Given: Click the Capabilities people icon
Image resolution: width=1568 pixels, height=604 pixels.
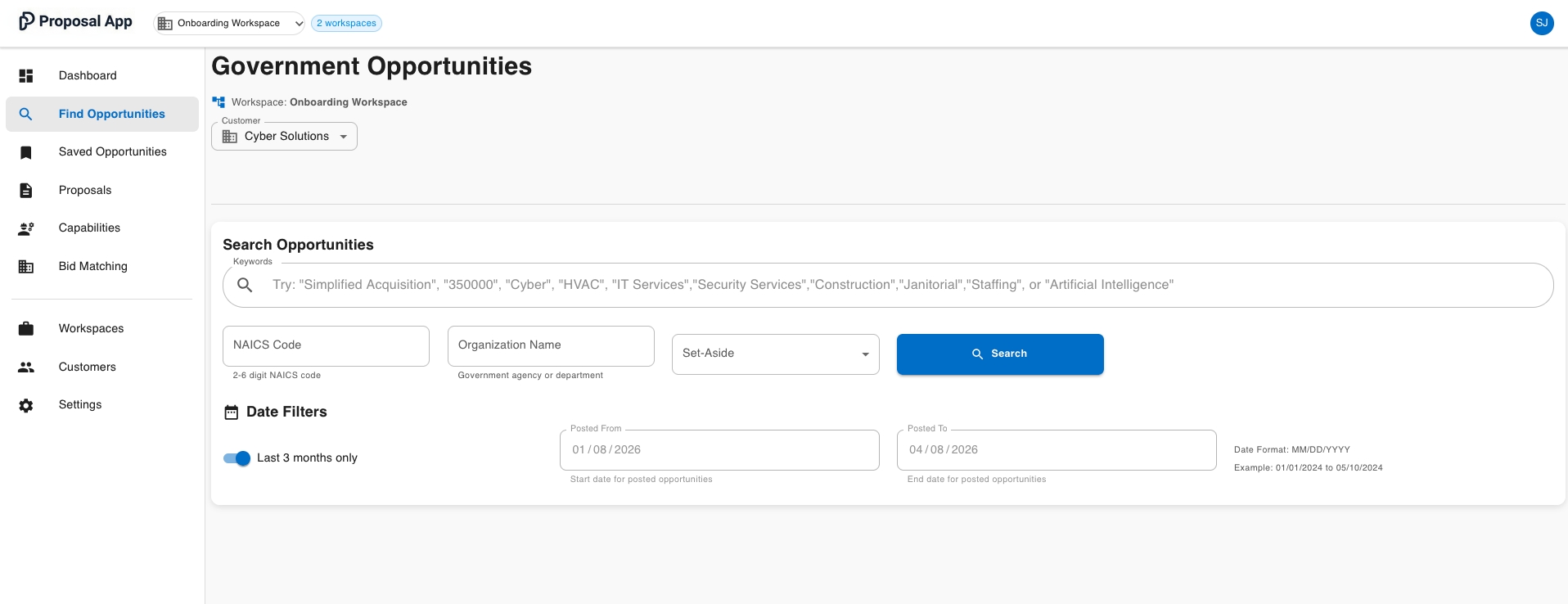Looking at the screenshot, I should point(26,228).
